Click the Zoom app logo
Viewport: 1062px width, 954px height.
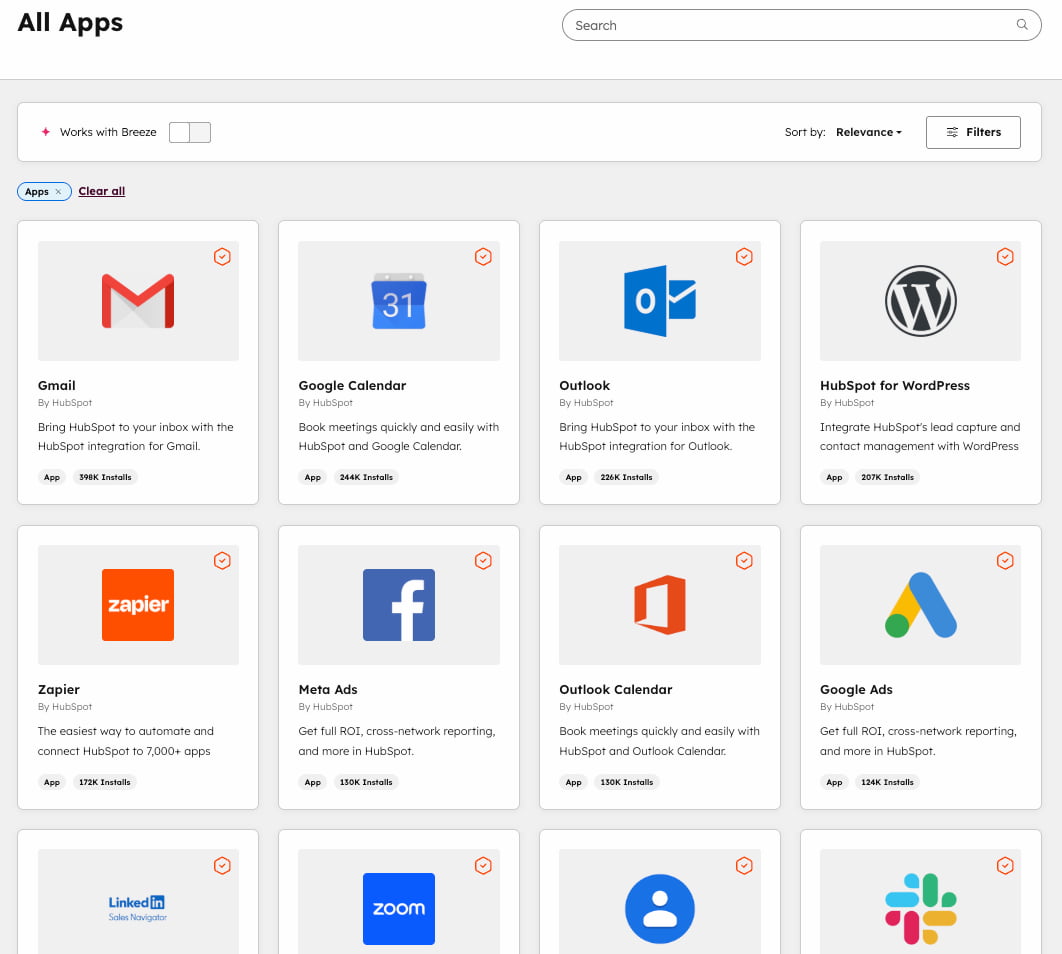(x=398, y=908)
